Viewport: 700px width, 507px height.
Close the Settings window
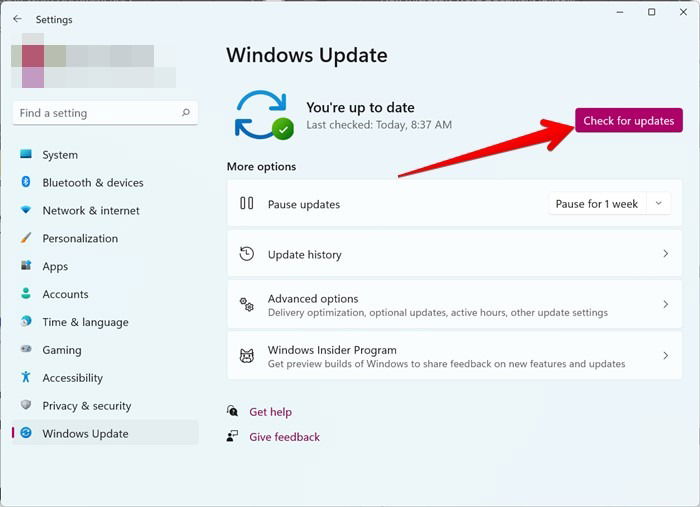pyautogui.click(x=683, y=12)
